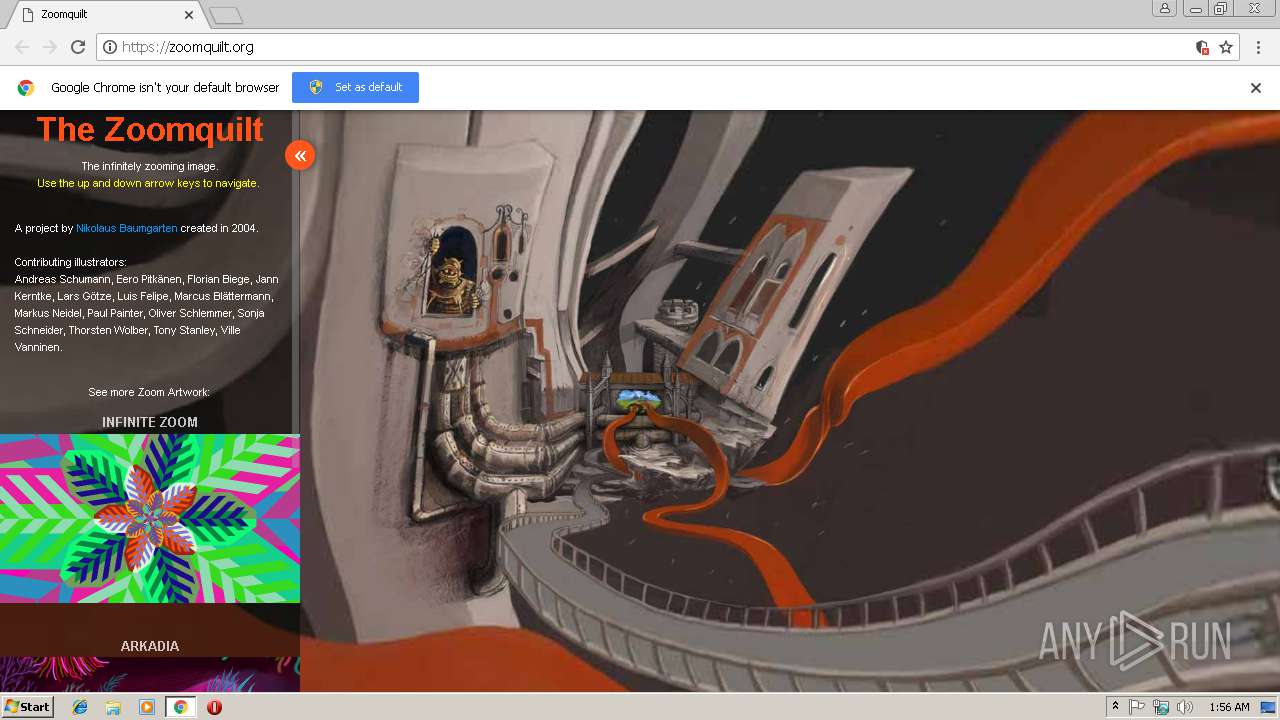Open Windows Explorer folder from taskbar

pos(113,707)
